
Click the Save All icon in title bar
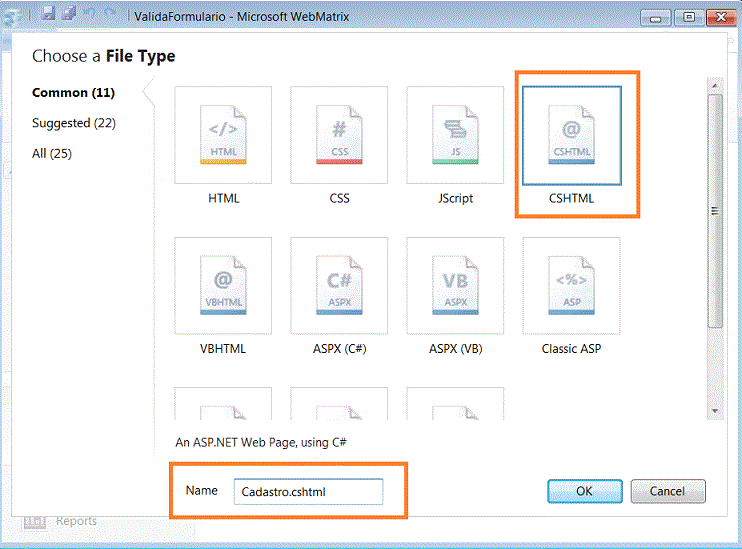pos(69,13)
